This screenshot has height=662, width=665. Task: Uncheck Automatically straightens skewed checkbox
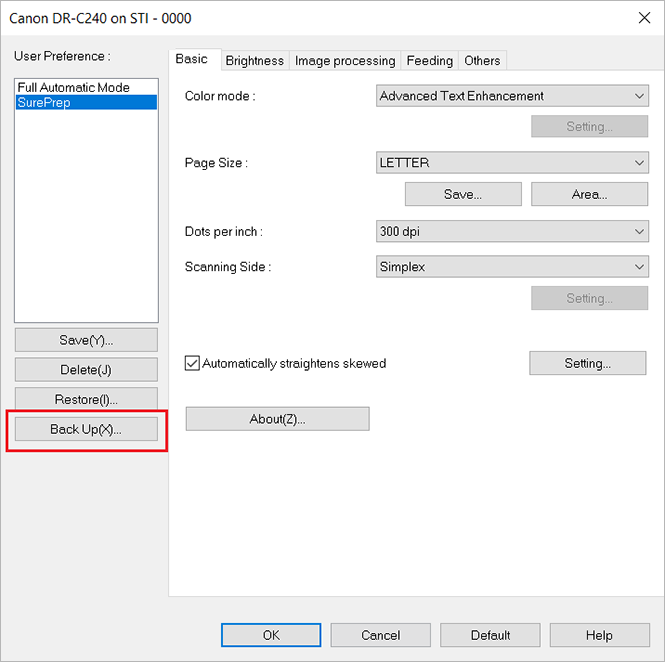[x=193, y=364]
